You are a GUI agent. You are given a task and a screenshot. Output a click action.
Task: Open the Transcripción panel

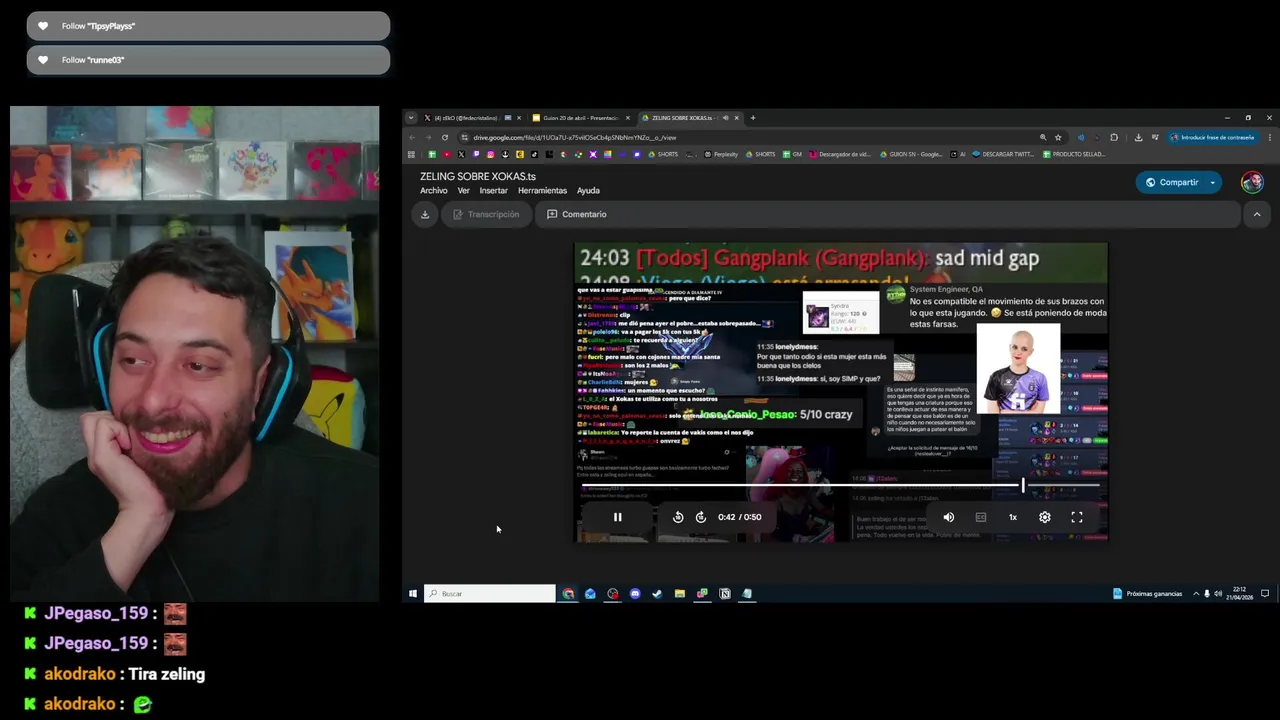coord(486,214)
